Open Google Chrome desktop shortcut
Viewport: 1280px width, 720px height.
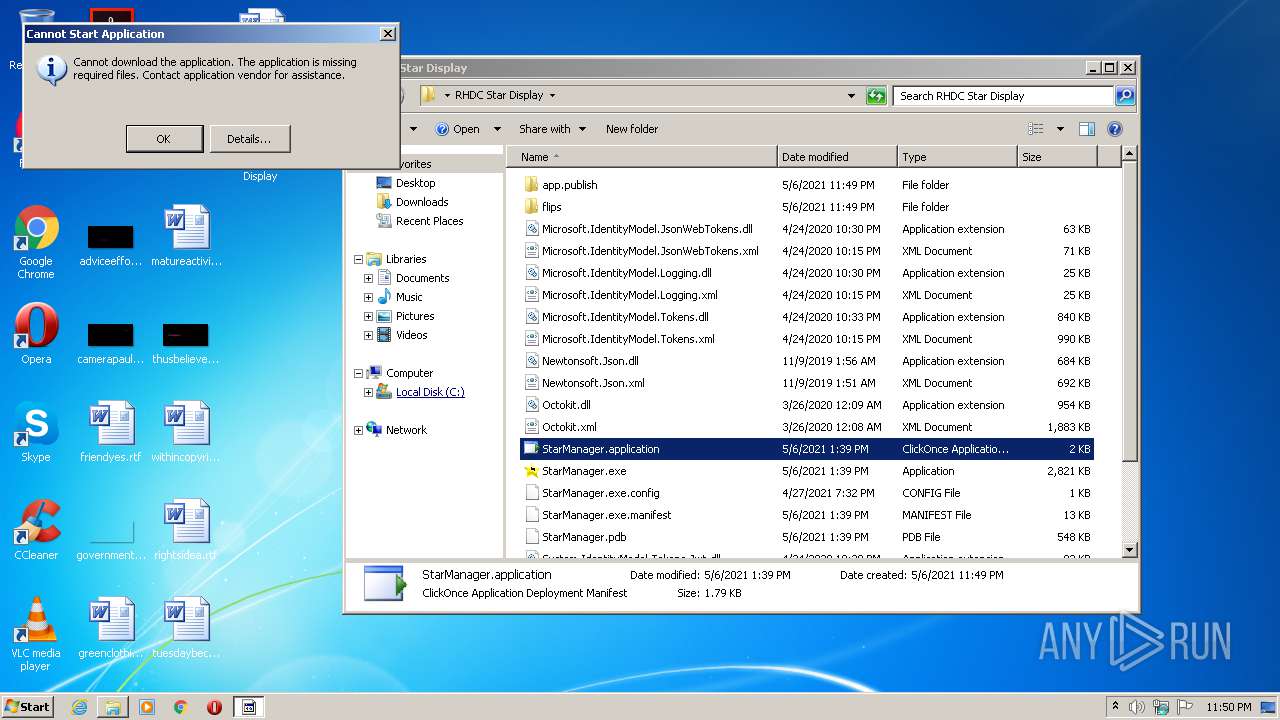coord(36,243)
